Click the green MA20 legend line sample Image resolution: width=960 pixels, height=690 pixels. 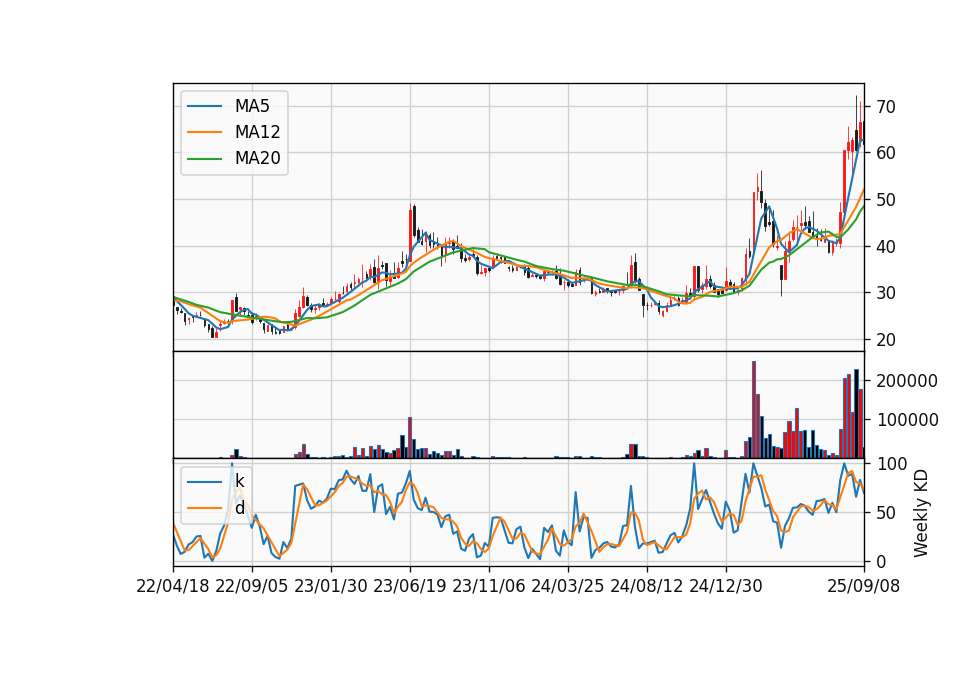pyautogui.click(x=204, y=158)
